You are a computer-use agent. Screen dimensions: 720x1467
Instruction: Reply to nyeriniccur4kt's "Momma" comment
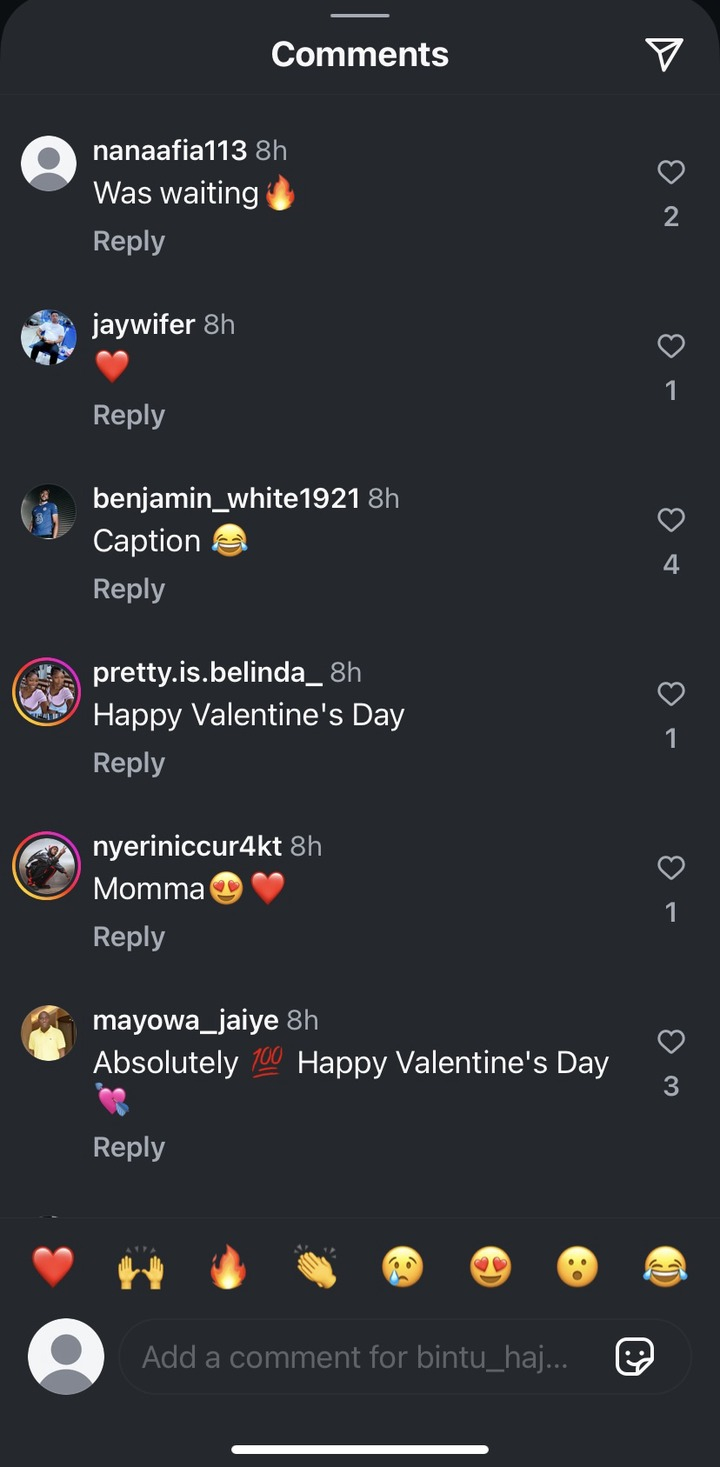(129, 937)
